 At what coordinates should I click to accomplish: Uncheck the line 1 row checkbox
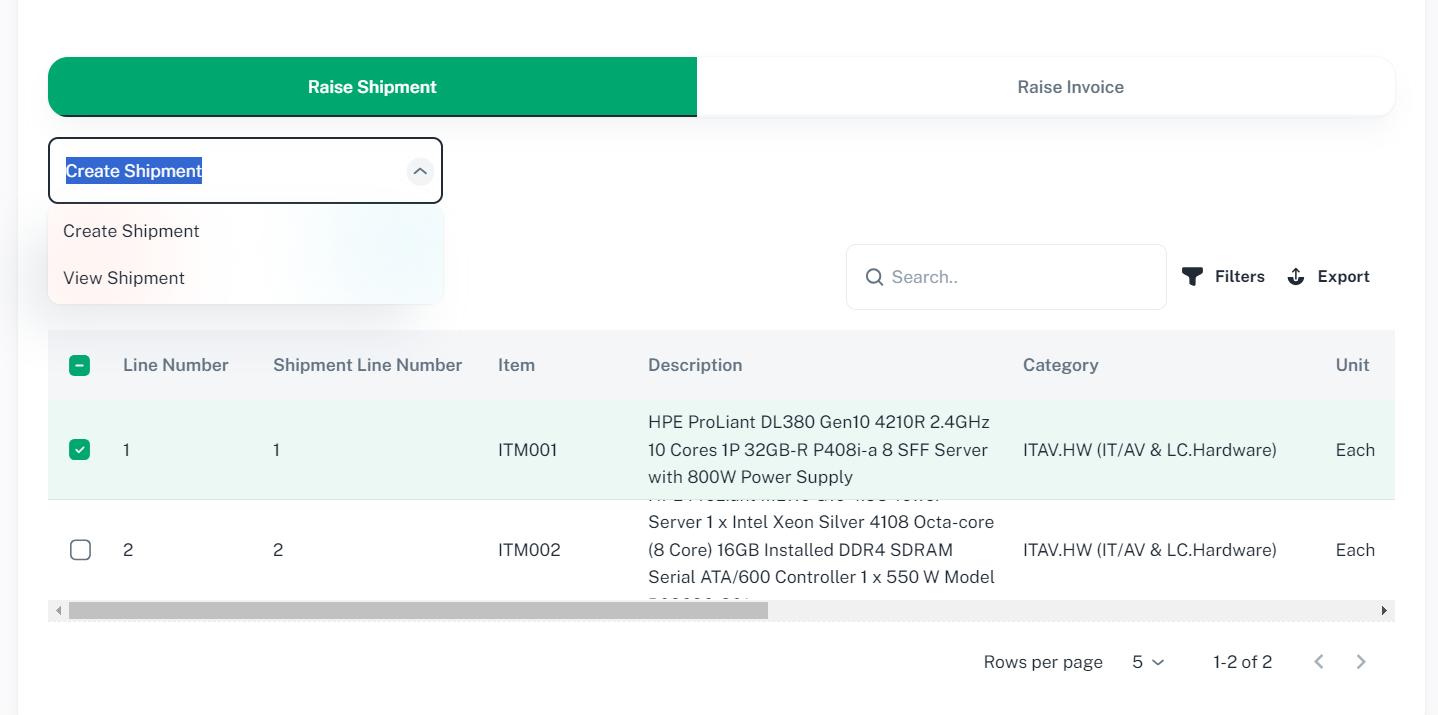[80, 450]
